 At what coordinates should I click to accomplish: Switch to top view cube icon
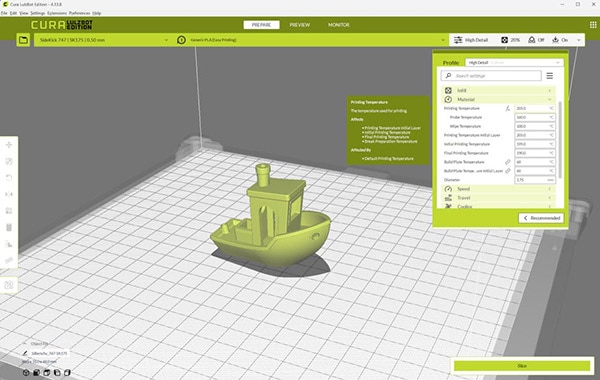click(47, 372)
